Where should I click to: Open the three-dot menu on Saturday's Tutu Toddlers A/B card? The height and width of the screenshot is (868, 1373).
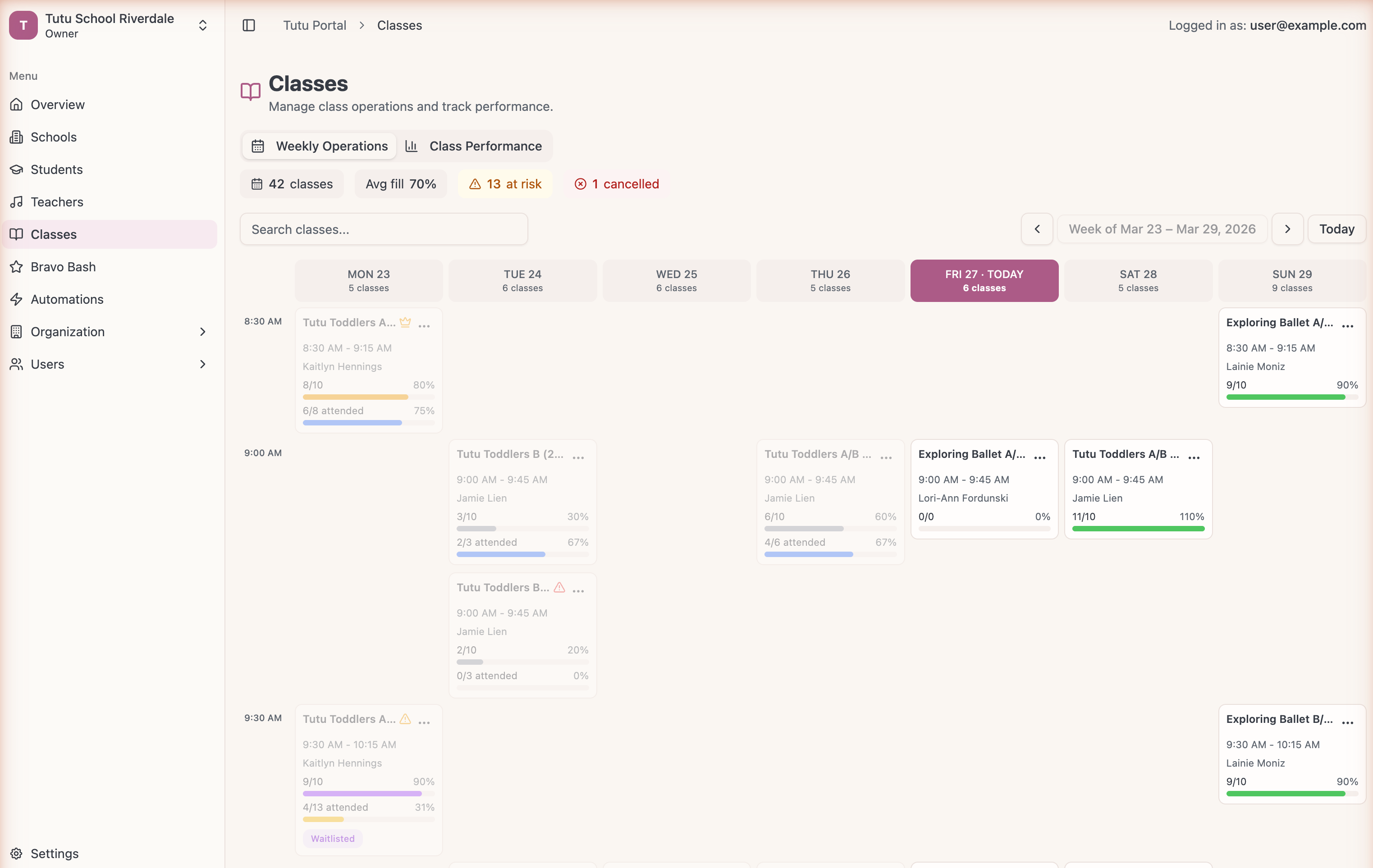pyautogui.click(x=1194, y=457)
